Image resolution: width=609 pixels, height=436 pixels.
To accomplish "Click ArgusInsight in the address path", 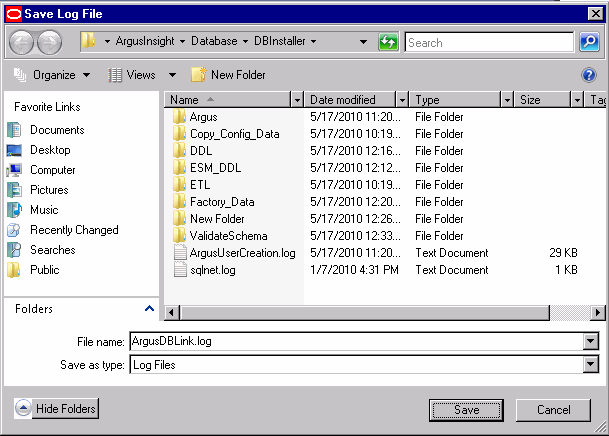I will tap(145, 41).
